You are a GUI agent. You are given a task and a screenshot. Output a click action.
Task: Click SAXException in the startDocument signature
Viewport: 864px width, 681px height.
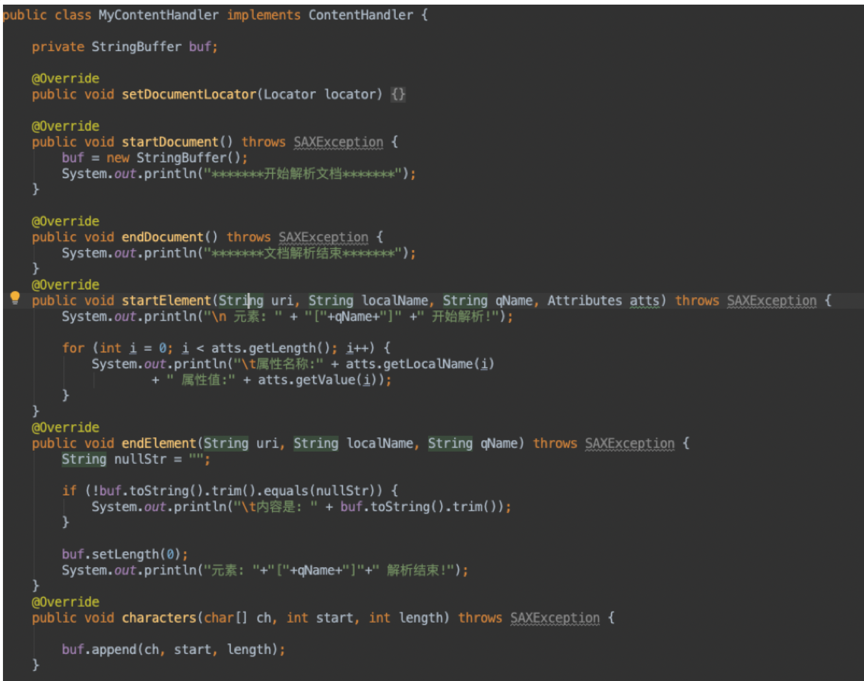pos(338,142)
